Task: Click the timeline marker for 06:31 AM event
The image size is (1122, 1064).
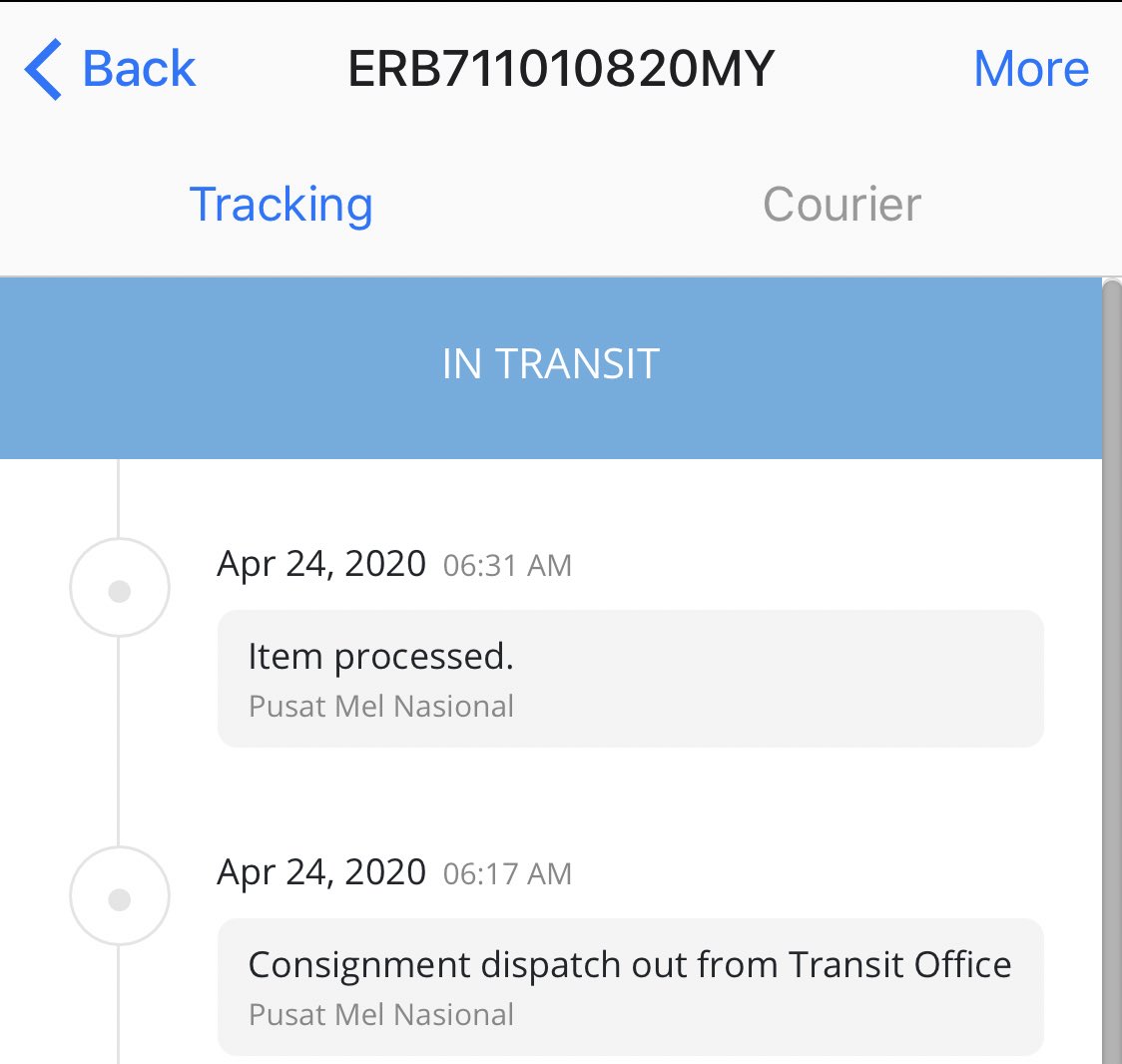Action: click(x=120, y=588)
